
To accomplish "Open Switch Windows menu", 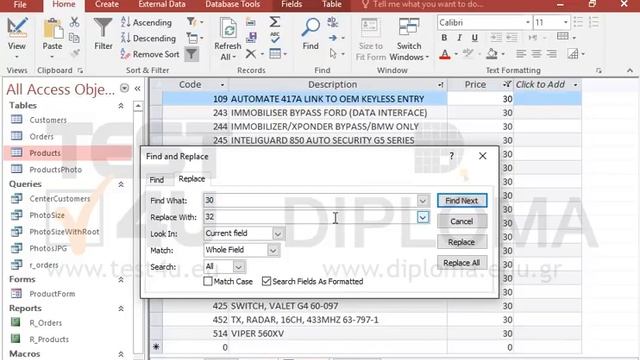I will pos(409,39).
